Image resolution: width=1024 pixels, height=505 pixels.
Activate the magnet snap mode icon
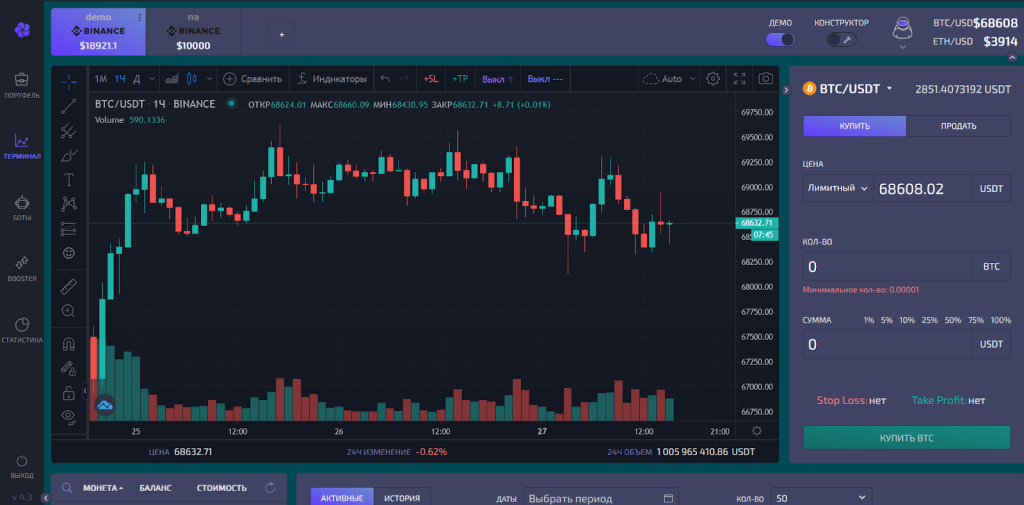click(68, 343)
